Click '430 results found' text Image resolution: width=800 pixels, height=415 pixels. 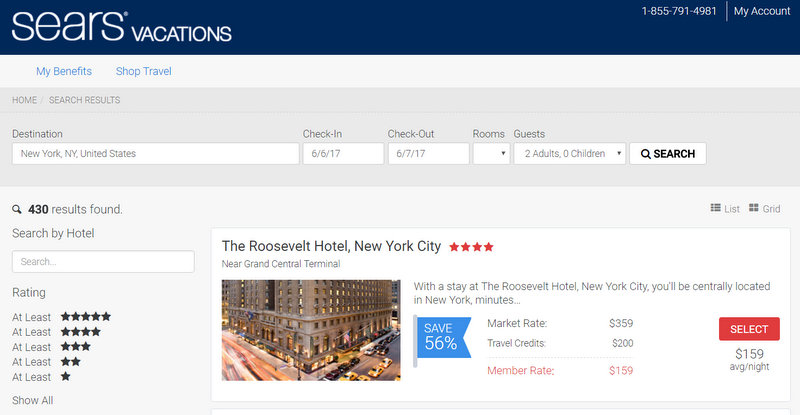point(75,209)
